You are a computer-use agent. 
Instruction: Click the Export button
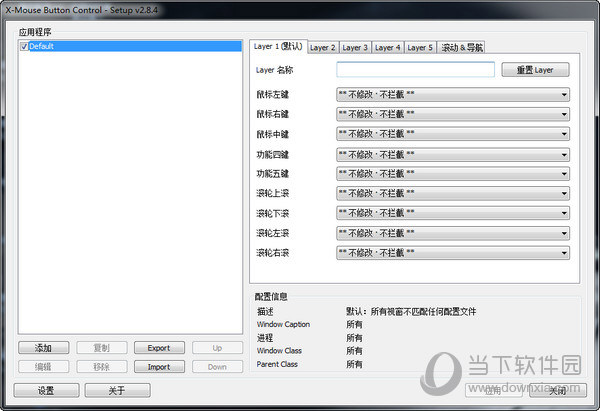point(159,348)
